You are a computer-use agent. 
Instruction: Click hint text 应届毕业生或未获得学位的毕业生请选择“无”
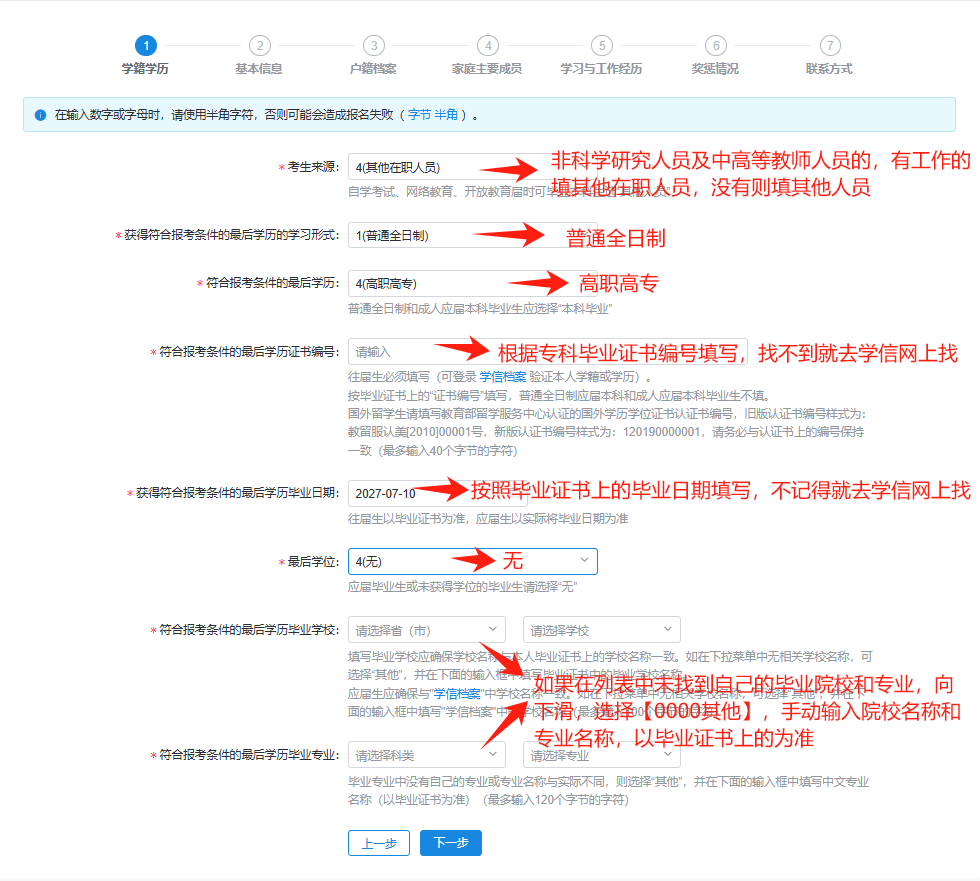(x=462, y=587)
